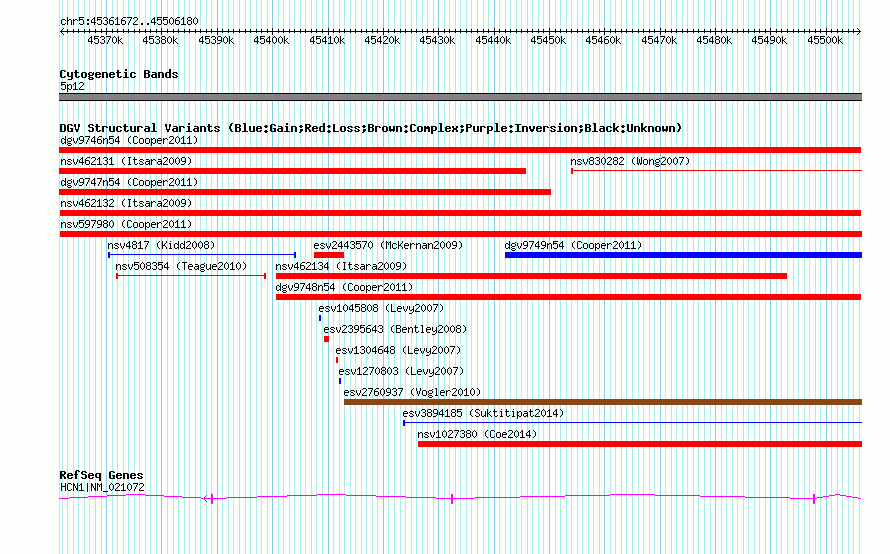This screenshot has height=554, width=890.
Task: Open the nsv462134 (Itsara2009) label
Action: coord(341,266)
